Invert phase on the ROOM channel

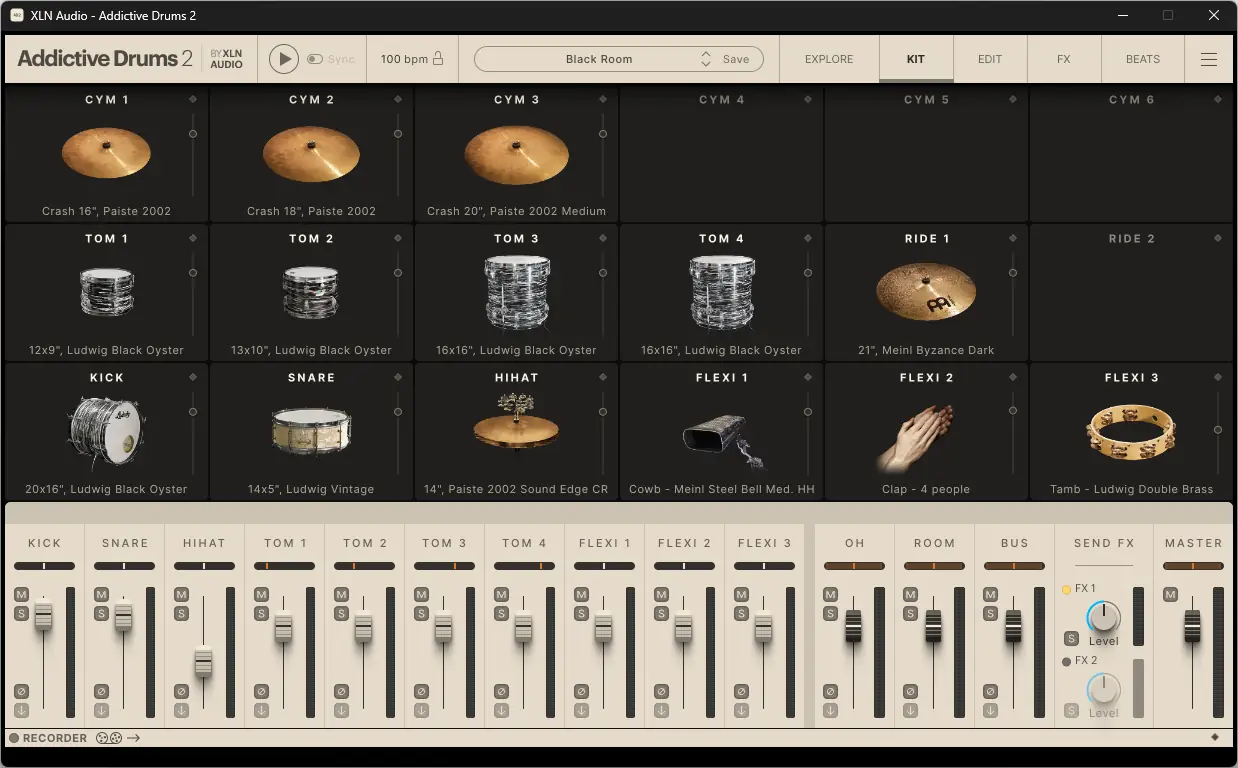point(911,691)
